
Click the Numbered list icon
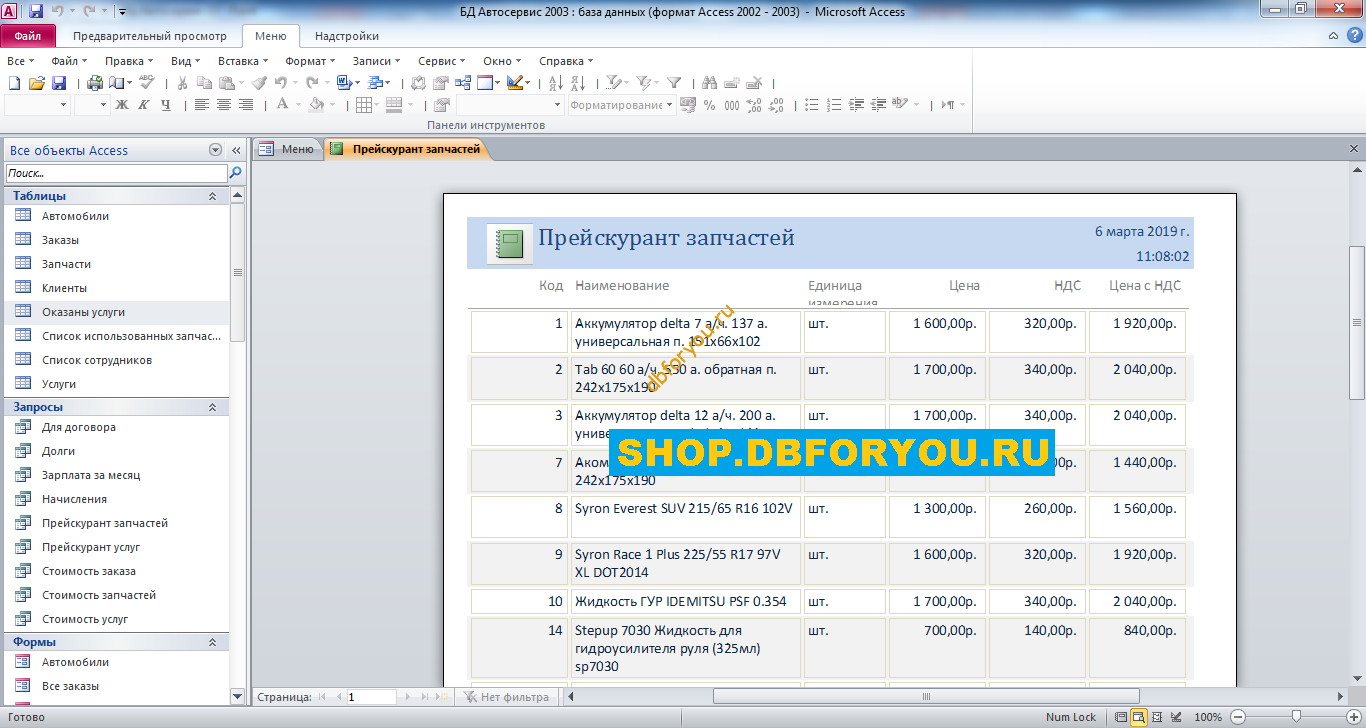(x=834, y=105)
